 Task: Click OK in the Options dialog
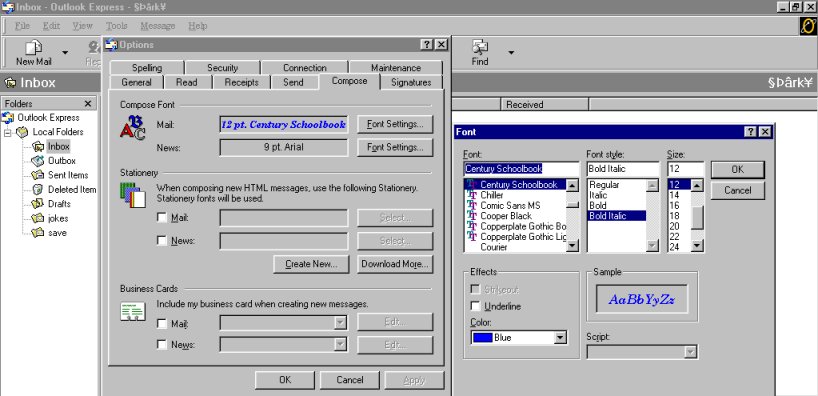285,380
